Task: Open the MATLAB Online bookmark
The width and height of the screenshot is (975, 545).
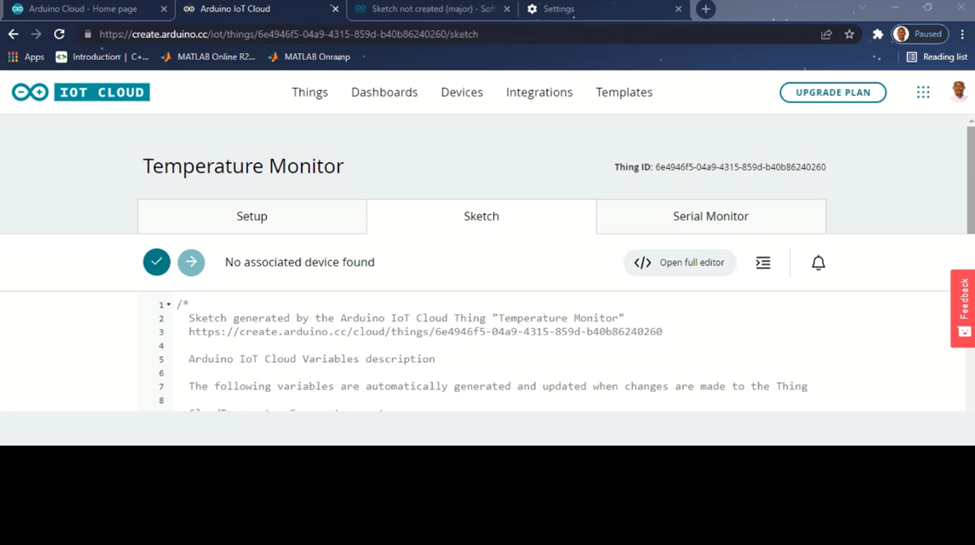Action: tap(208, 57)
